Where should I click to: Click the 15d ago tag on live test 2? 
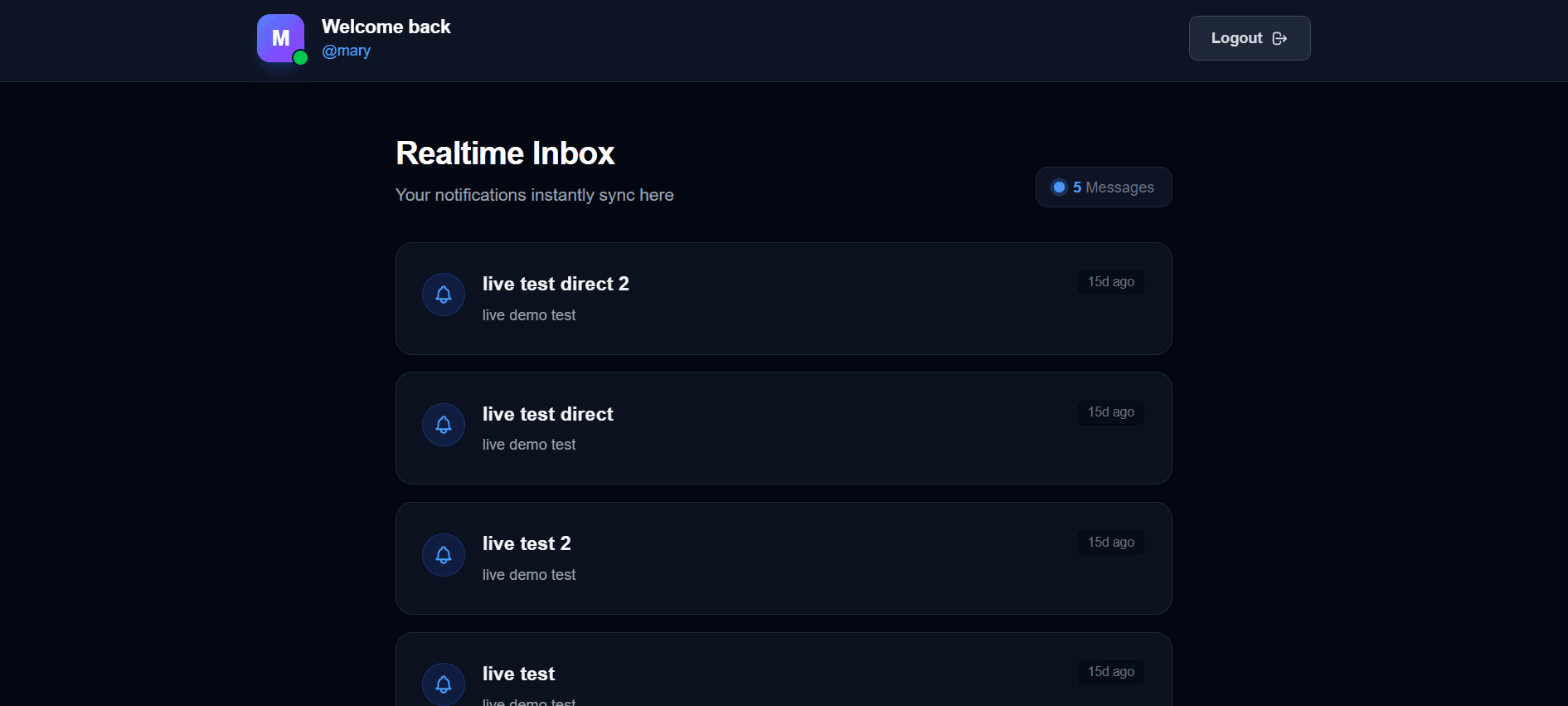(1111, 543)
